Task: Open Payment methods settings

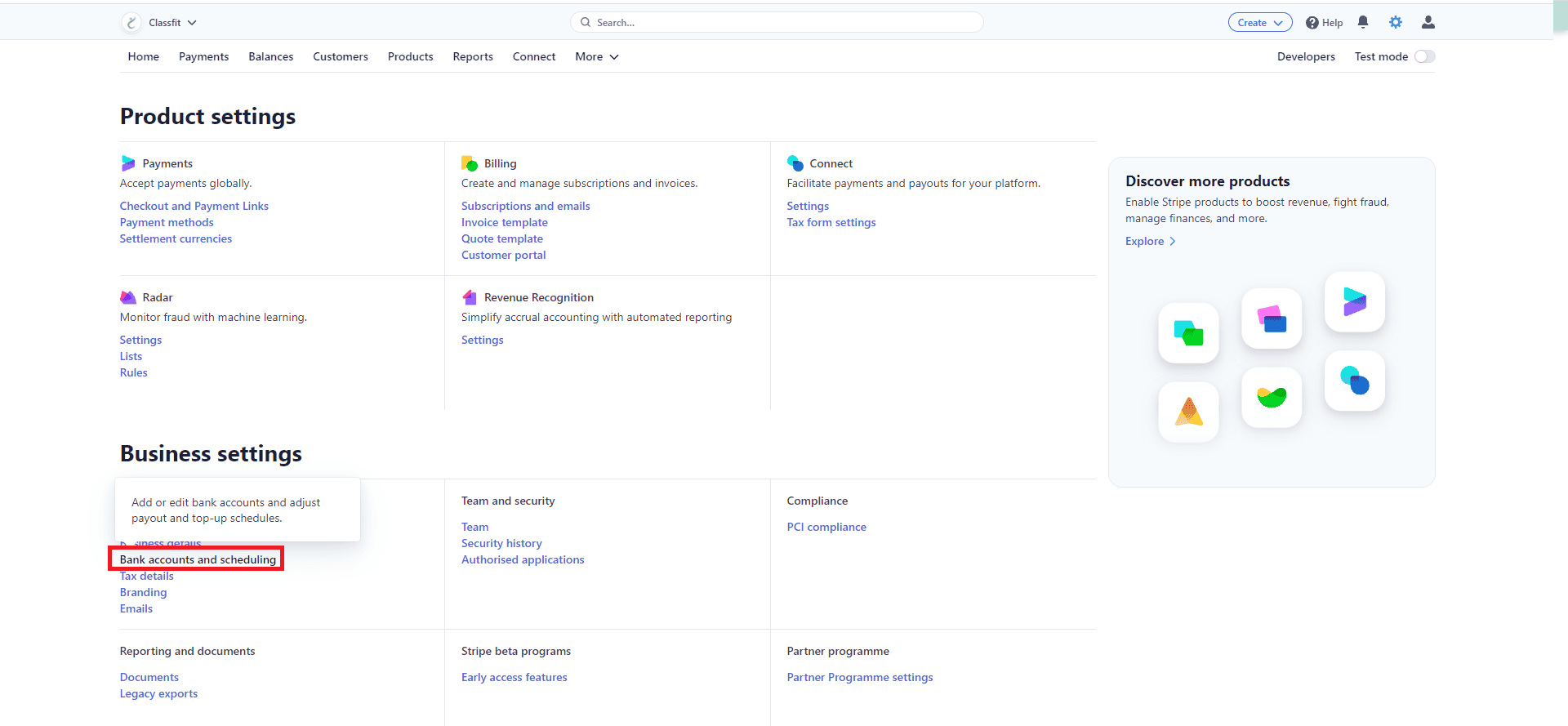Action: 167,222
